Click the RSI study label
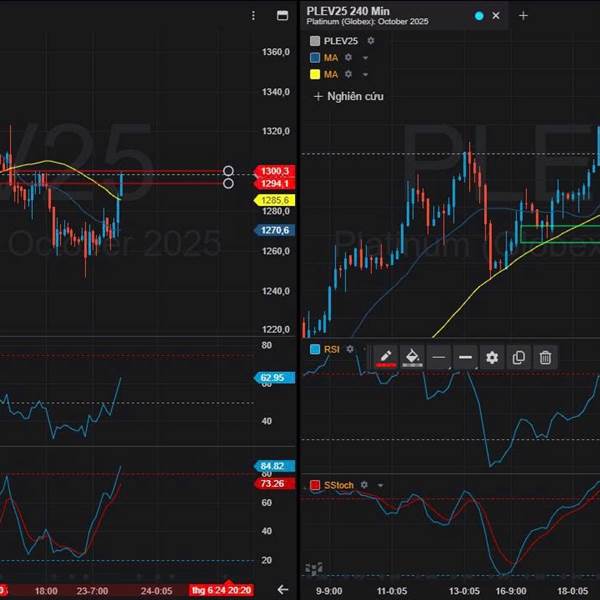The height and width of the screenshot is (600, 600). tap(332, 349)
